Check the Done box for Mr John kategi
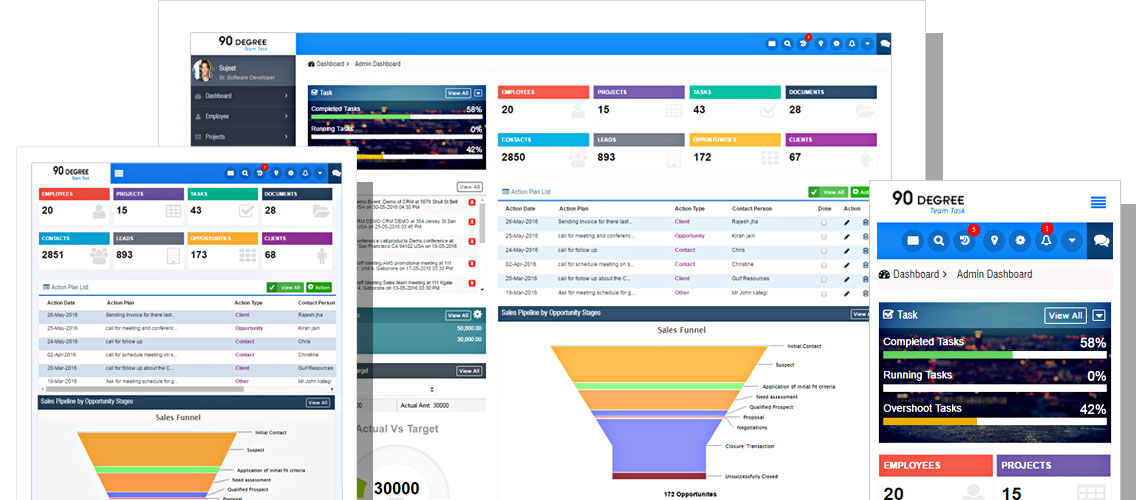Viewport: 1140px width, 500px height. coord(824,292)
